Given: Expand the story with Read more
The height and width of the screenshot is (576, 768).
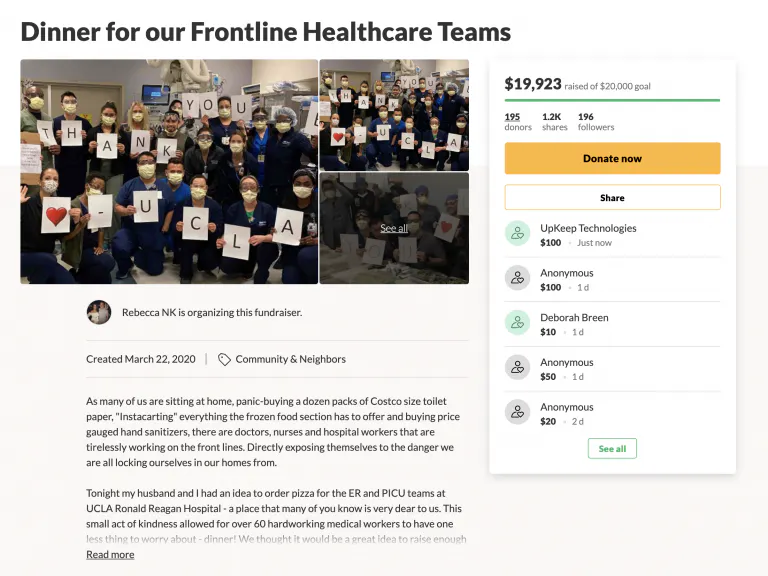Looking at the screenshot, I should (110, 555).
